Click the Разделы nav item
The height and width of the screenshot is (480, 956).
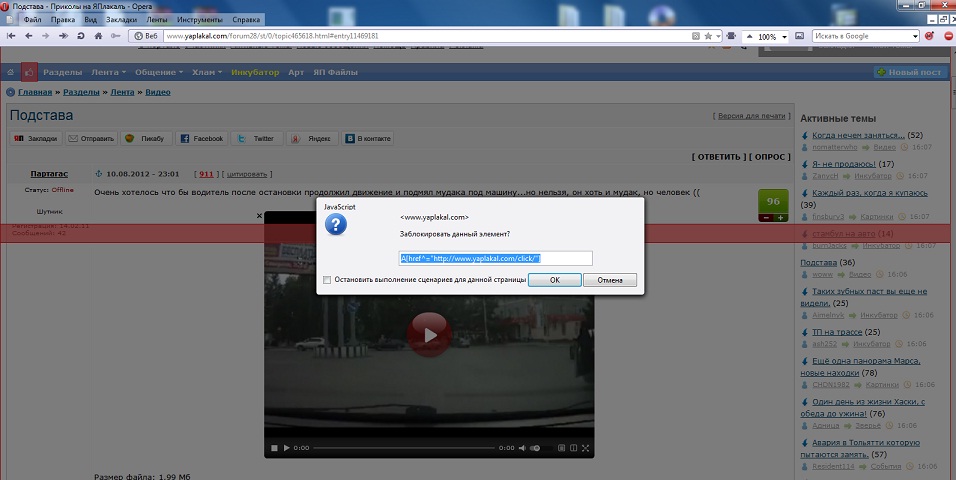[x=62, y=72]
